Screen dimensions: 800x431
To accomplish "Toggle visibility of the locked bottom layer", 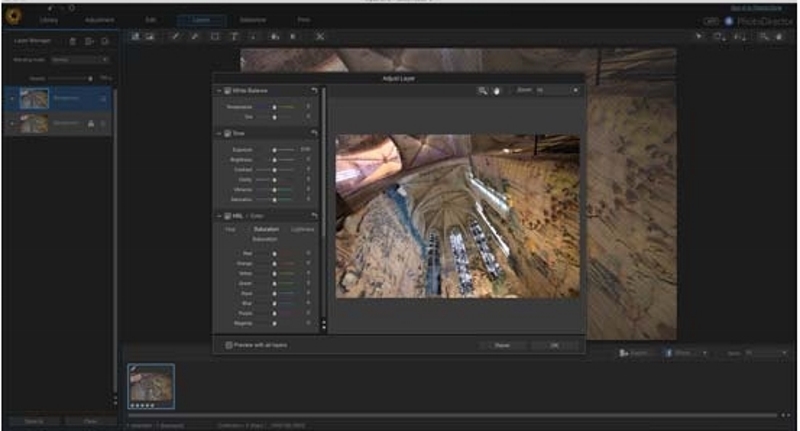I will 12,123.
